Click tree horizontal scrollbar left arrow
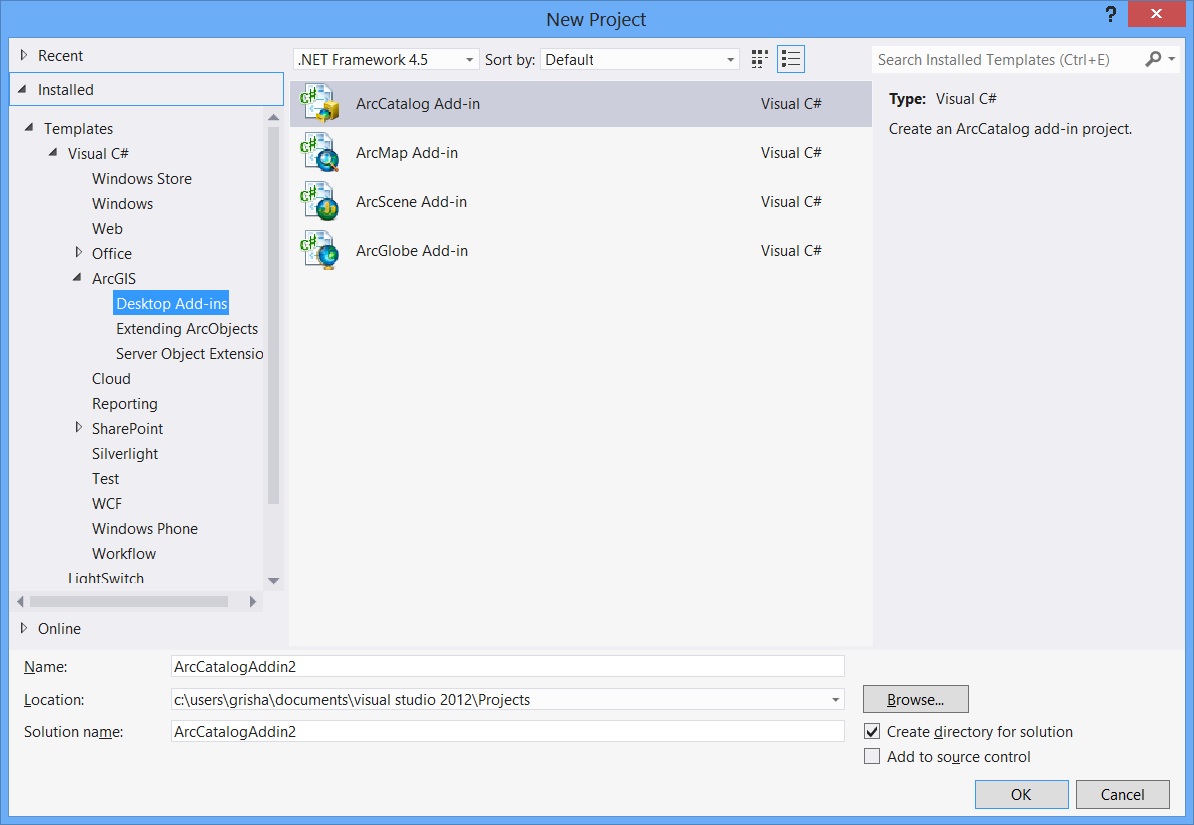The width and height of the screenshot is (1194, 825). click(x=21, y=602)
